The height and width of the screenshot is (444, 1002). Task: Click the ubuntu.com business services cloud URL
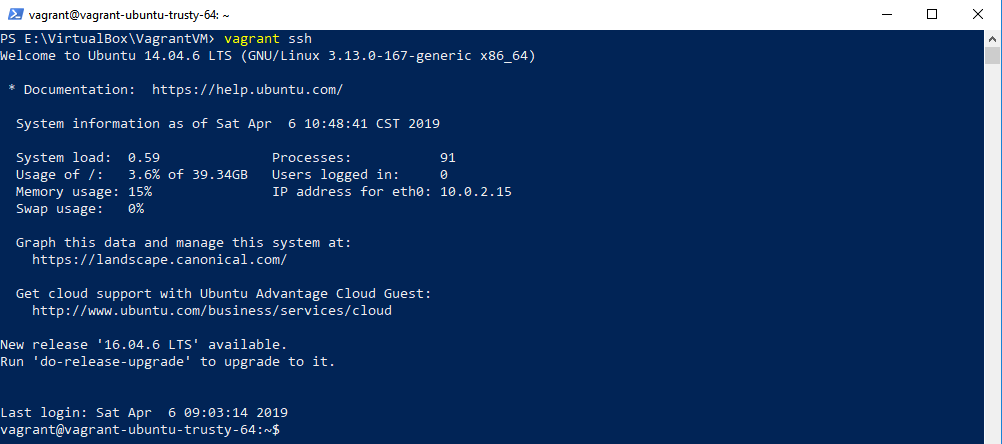point(211,310)
